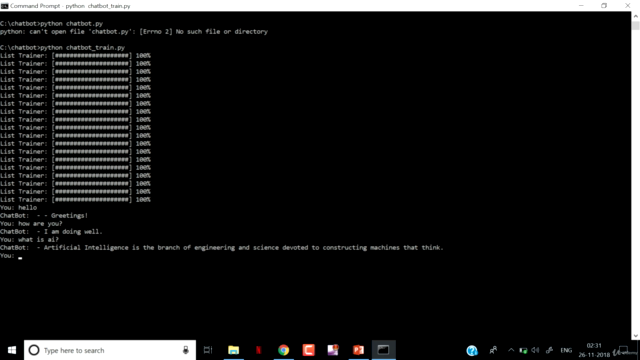Click the 'You: what is ai?' line

pos(29,240)
